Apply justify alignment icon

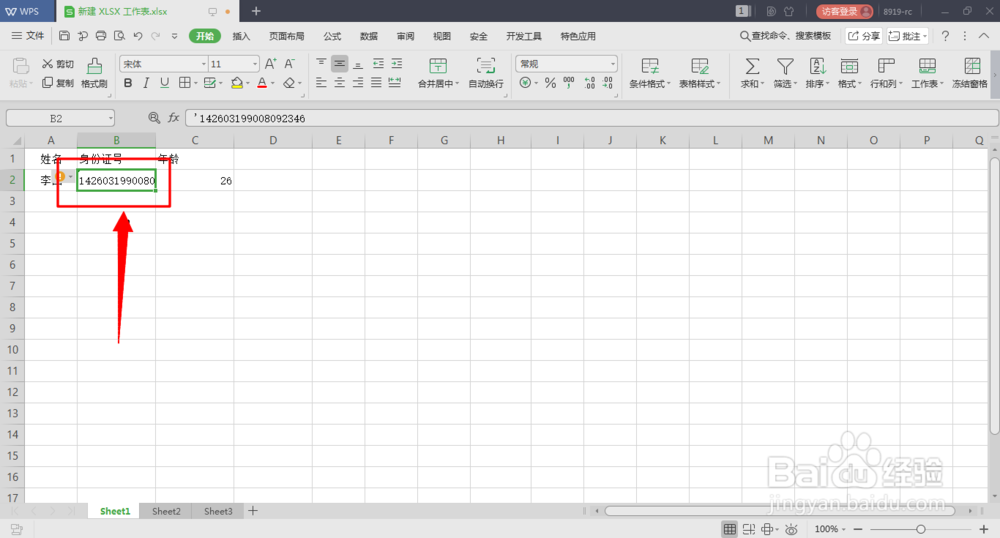[x=376, y=83]
